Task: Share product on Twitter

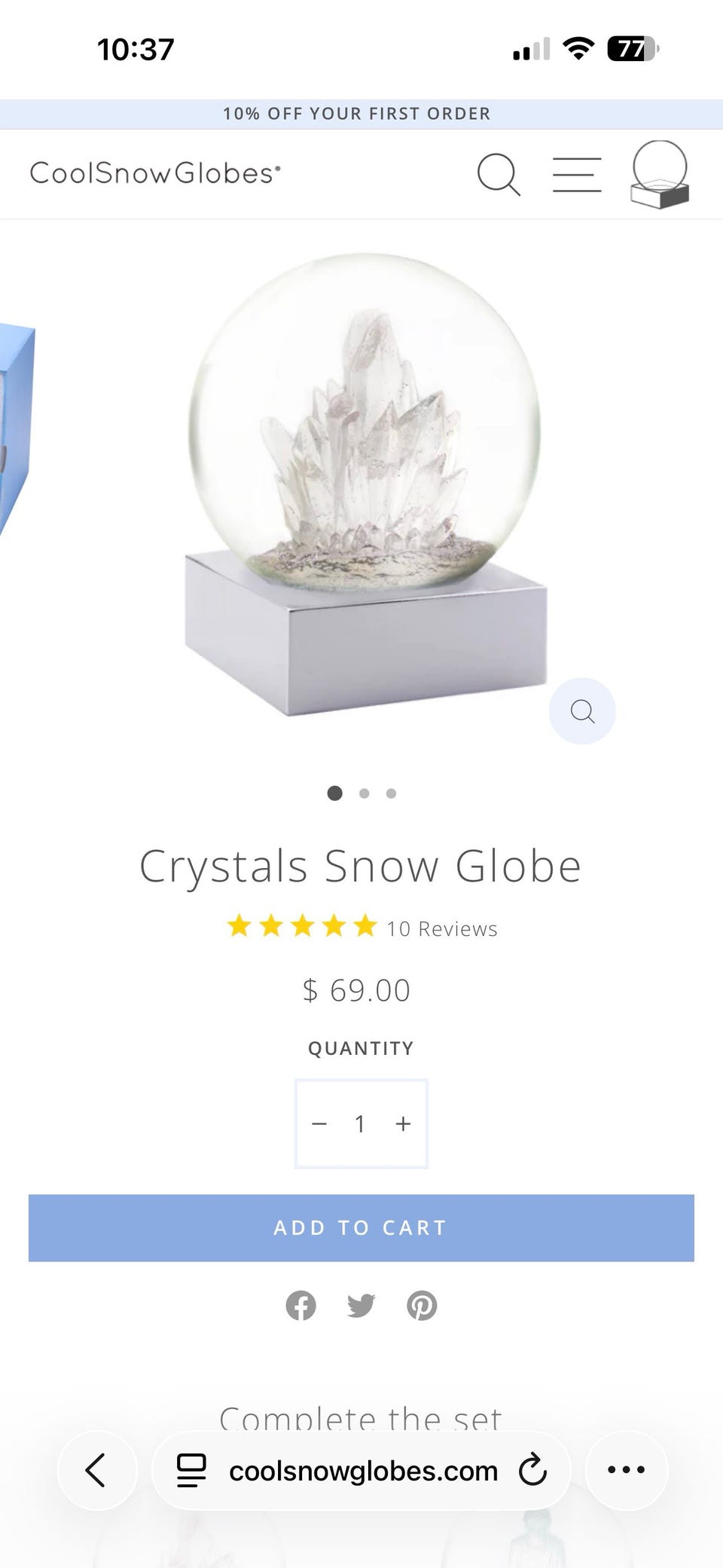Action: (361, 1305)
